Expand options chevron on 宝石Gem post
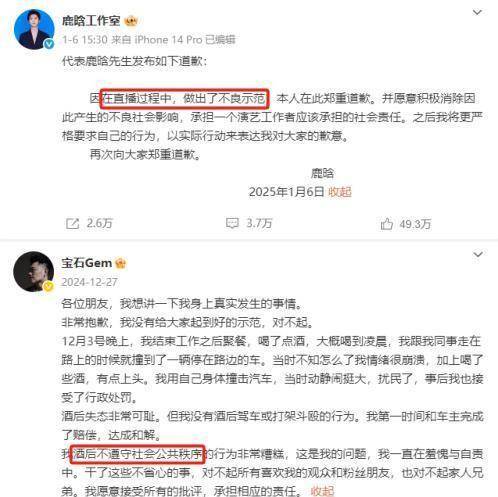The width and height of the screenshot is (498, 497). click(478, 255)
